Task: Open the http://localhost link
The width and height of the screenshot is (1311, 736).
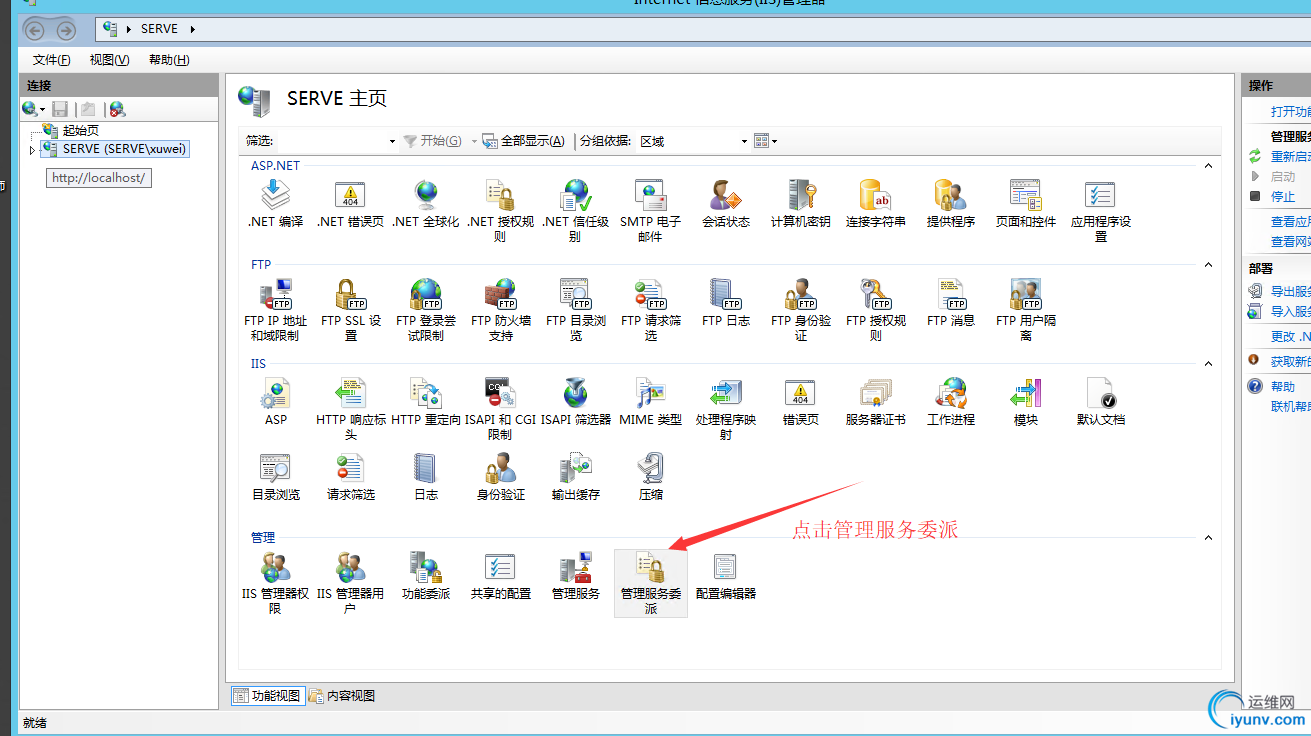Action: (98, 177)
